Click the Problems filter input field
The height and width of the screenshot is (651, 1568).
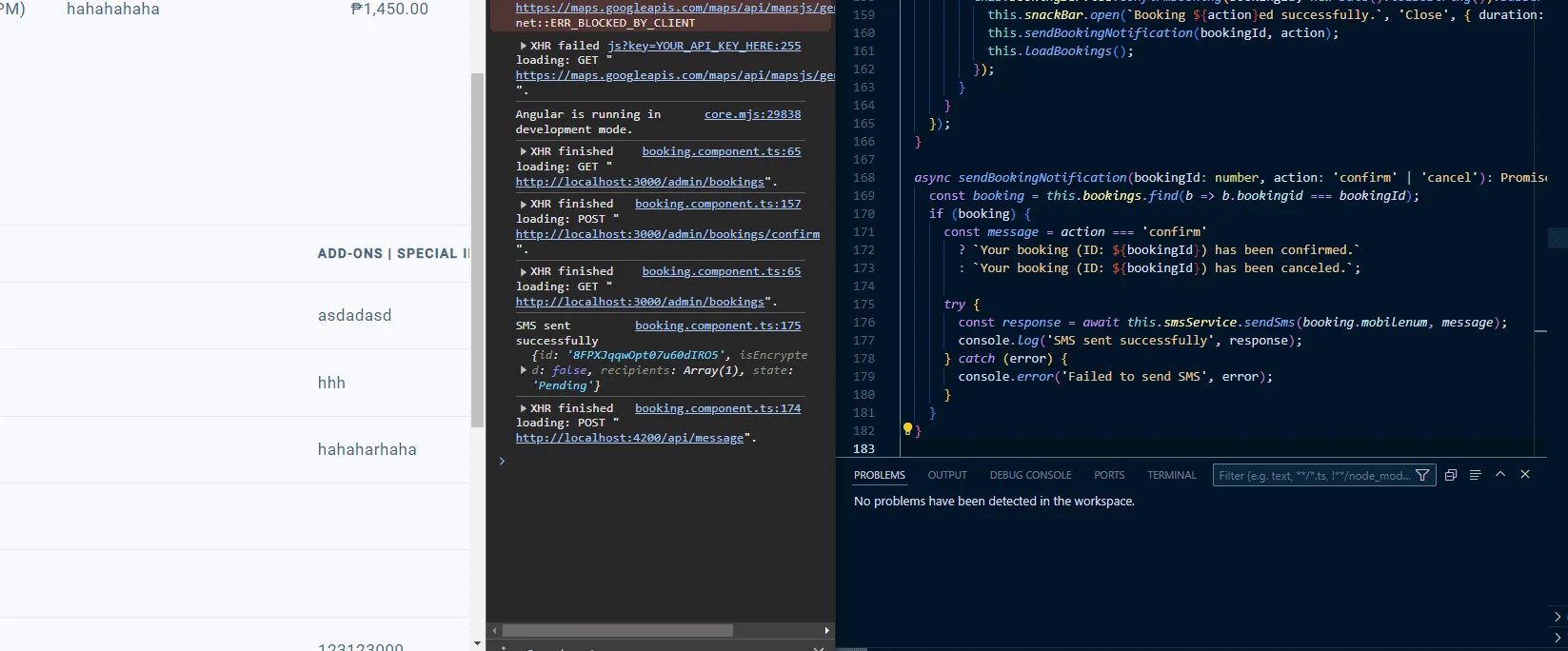[x=1314, y=475]
